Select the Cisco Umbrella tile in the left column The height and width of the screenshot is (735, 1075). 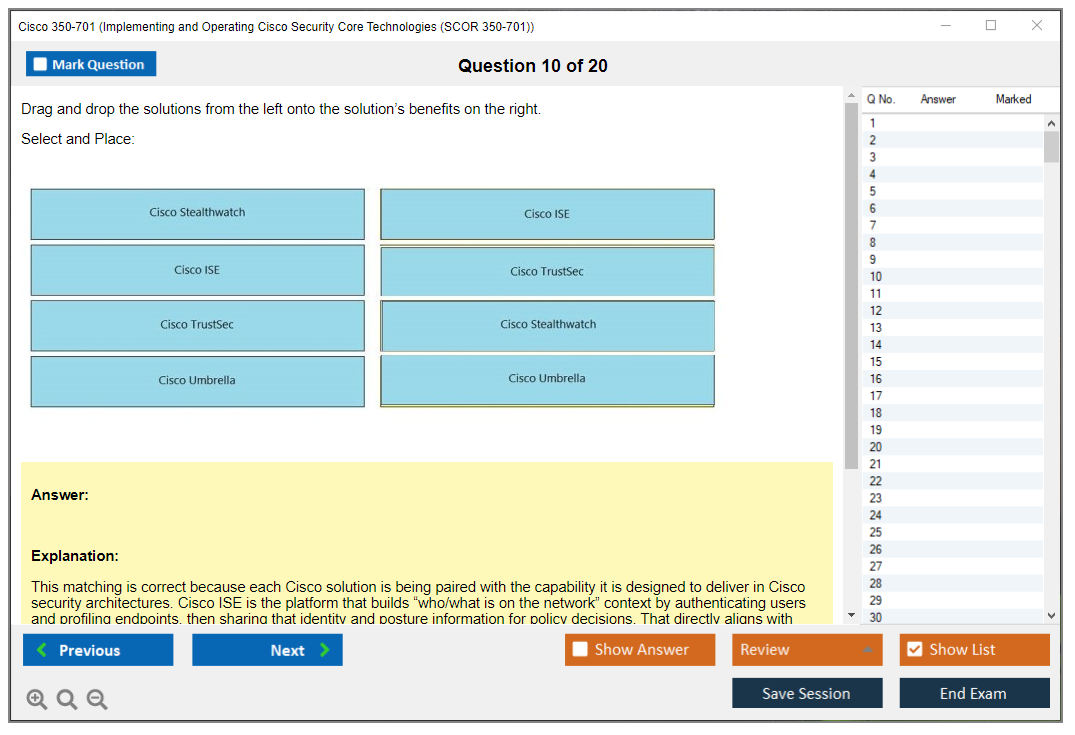tap(197, 381)
